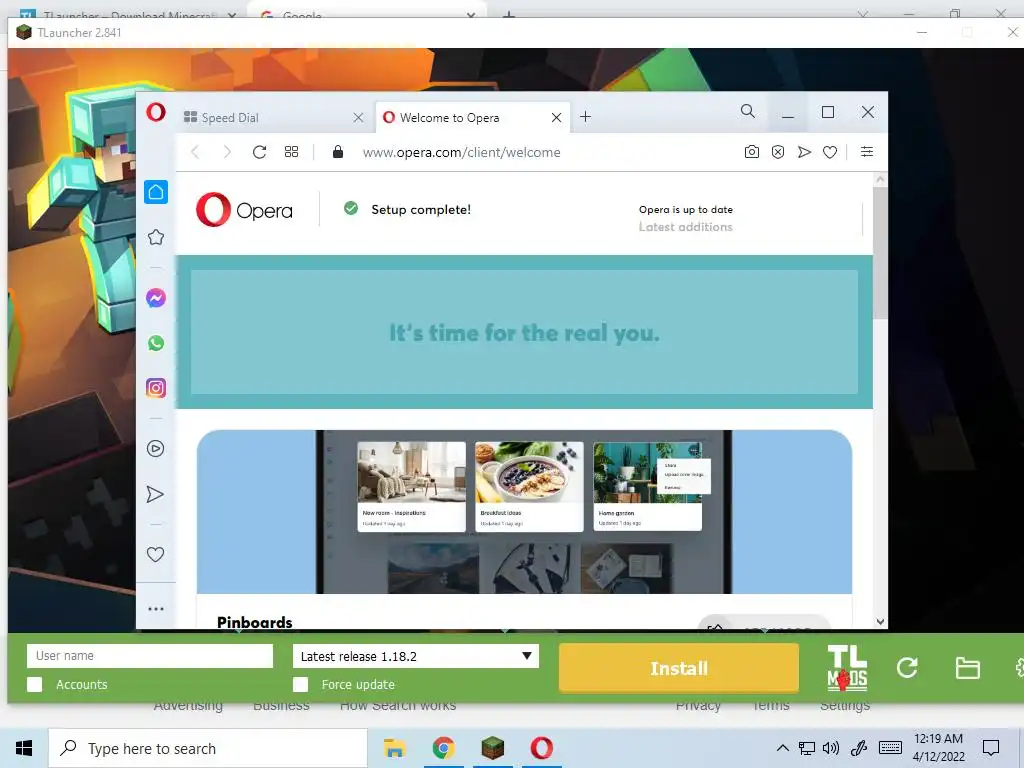Open WhatsApp in Opera sidebar
Screen dimensions: 1024x768
(x=155, y=343)
